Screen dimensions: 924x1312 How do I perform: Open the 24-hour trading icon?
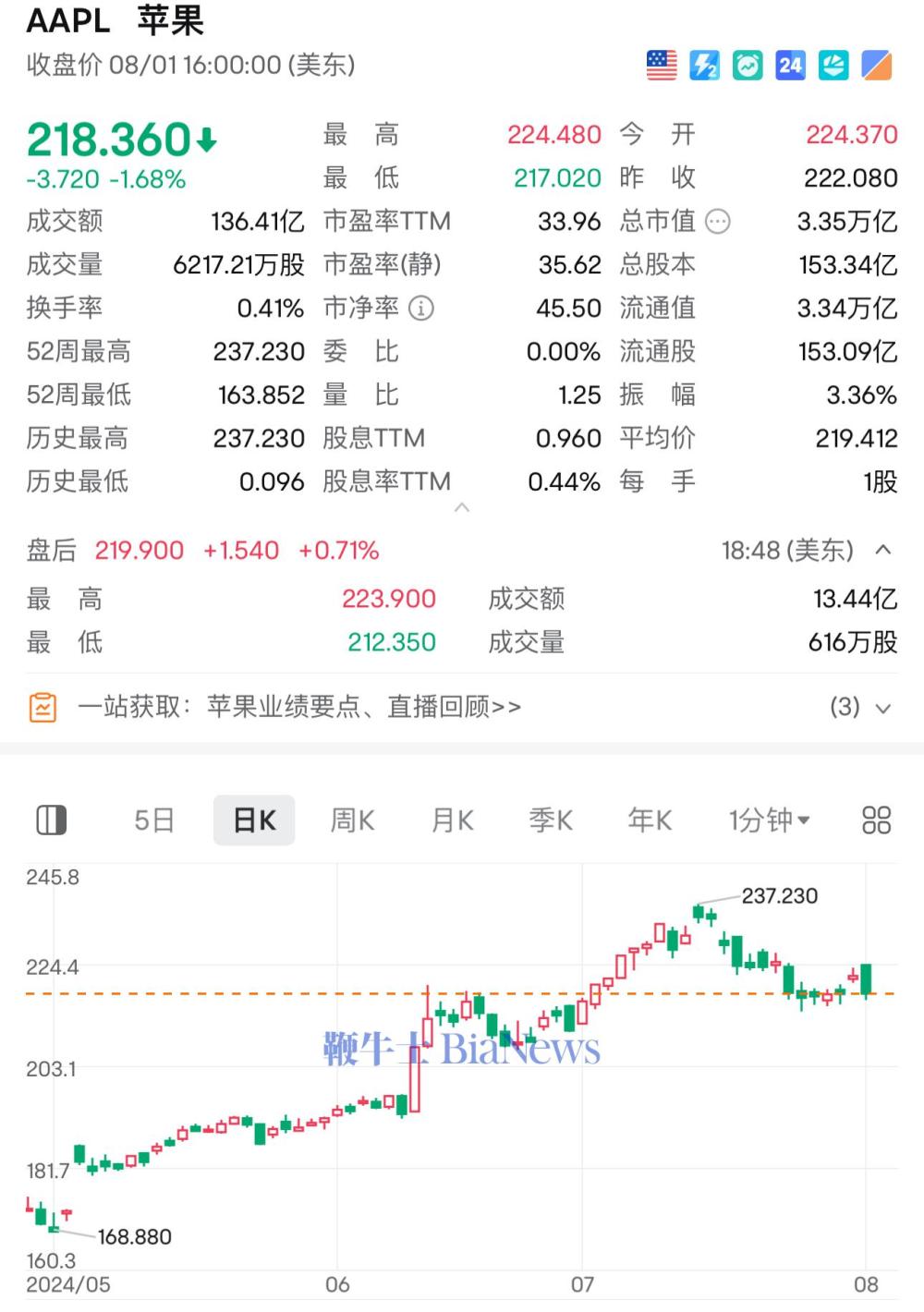tap(789, 65)
